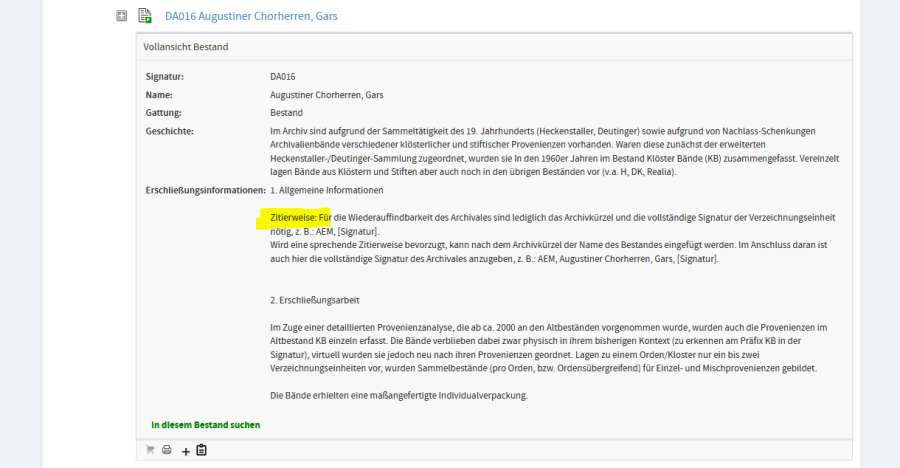This screenshot has height=468, width=900.
Task: Click the 'Geschichte:' field label
Action: [x=170, y=131]
